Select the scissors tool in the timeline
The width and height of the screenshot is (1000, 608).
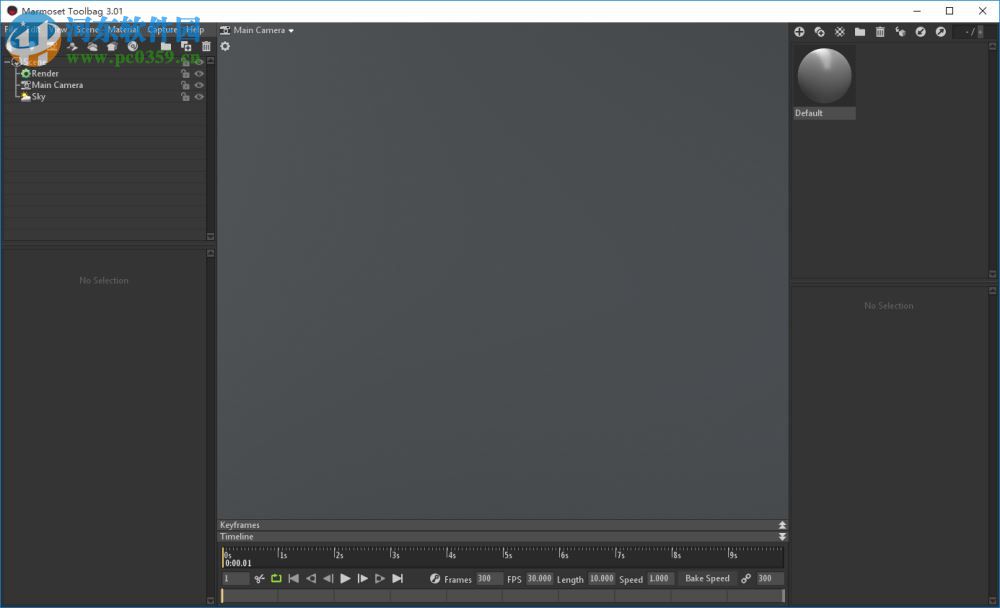coord(259,578)
